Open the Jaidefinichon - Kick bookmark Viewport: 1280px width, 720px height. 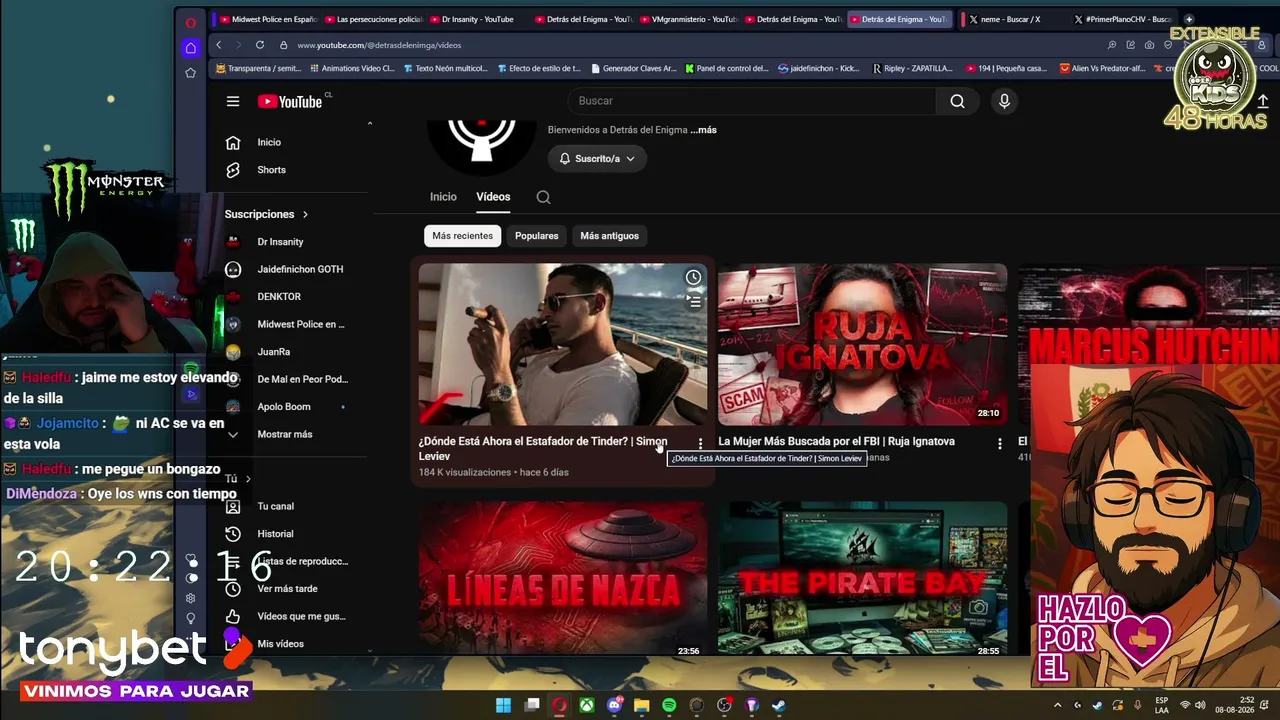[x=818, y=69]
